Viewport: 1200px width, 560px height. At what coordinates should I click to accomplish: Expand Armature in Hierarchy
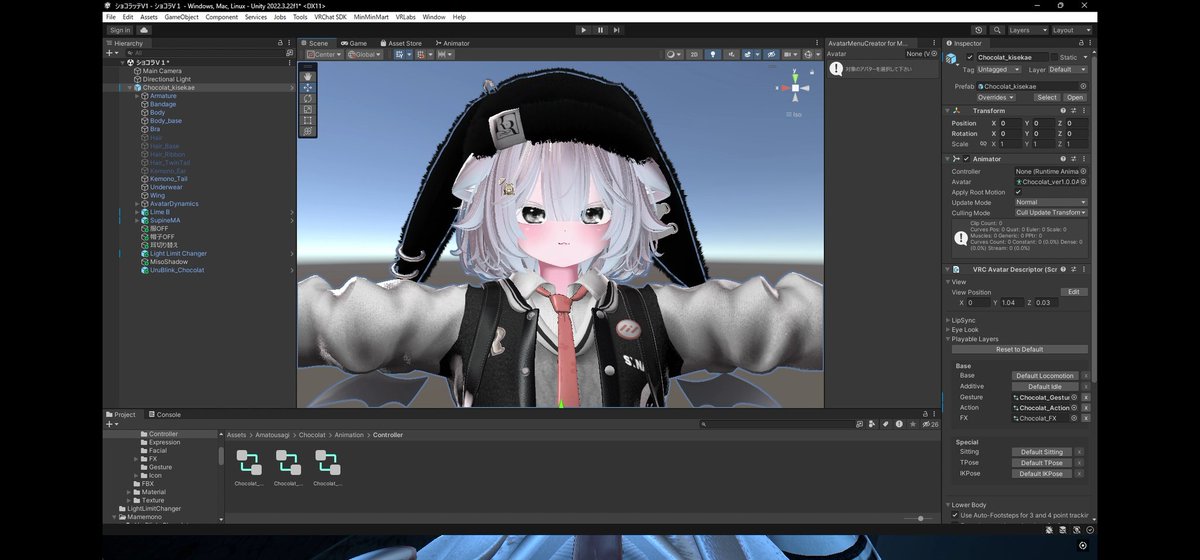pyautogui.click(x=138, y=96)
